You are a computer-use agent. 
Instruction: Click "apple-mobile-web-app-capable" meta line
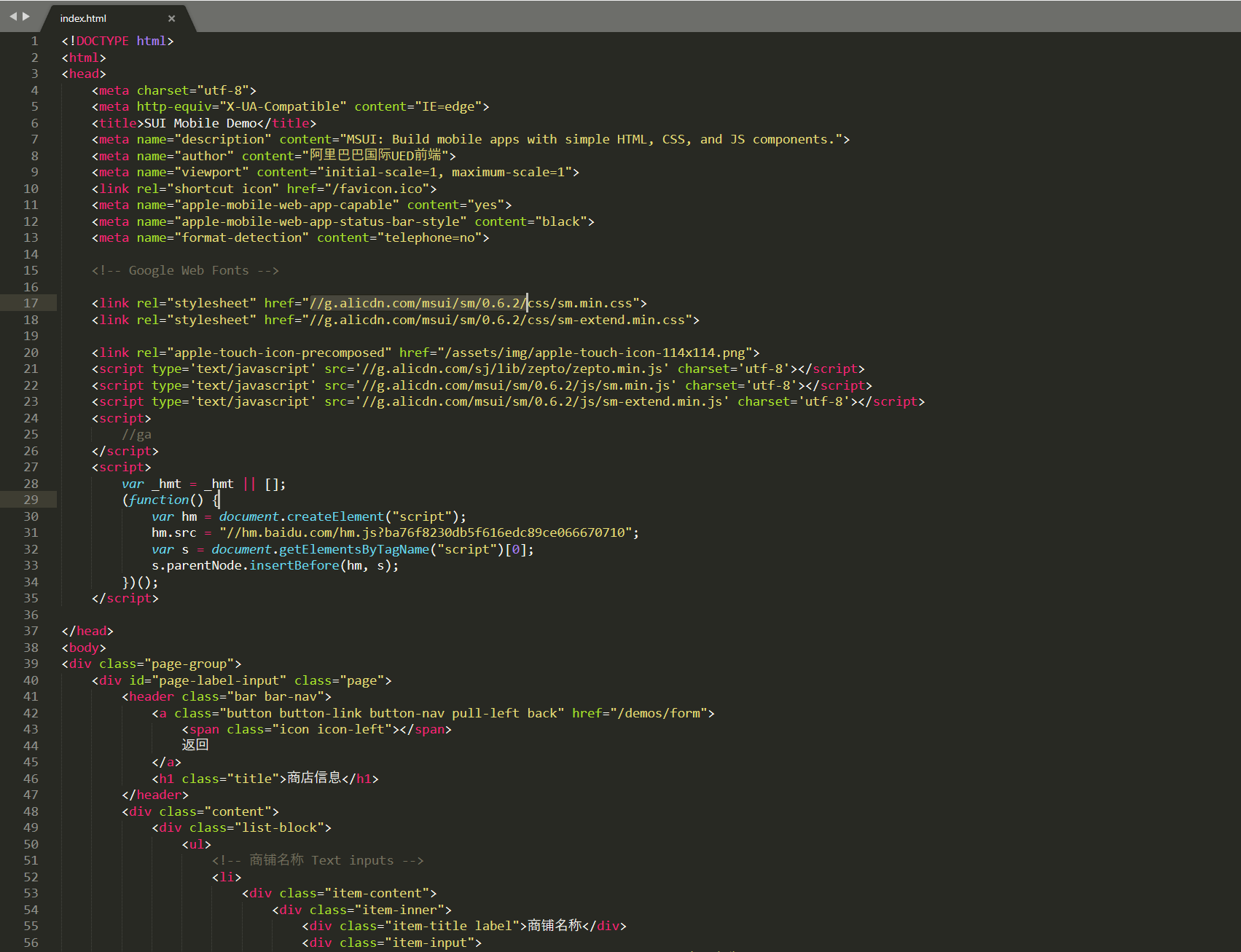tap(302, 205)
